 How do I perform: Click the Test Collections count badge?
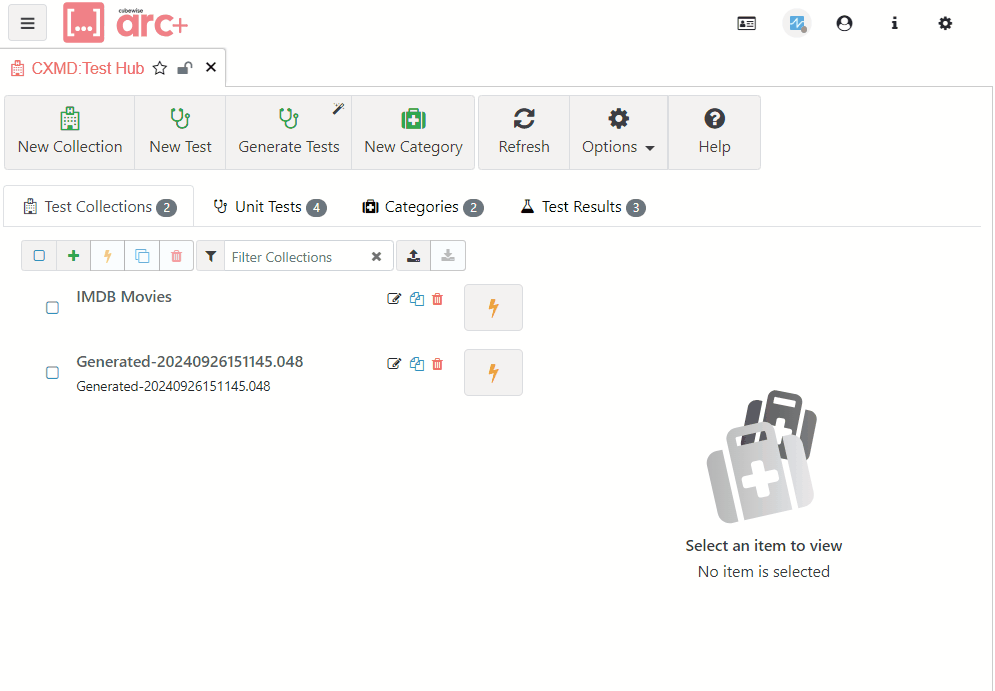[x=166, y=207]
